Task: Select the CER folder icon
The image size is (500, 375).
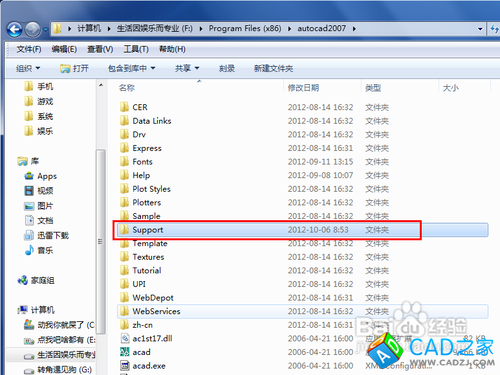Action: [x=124, y=107]
